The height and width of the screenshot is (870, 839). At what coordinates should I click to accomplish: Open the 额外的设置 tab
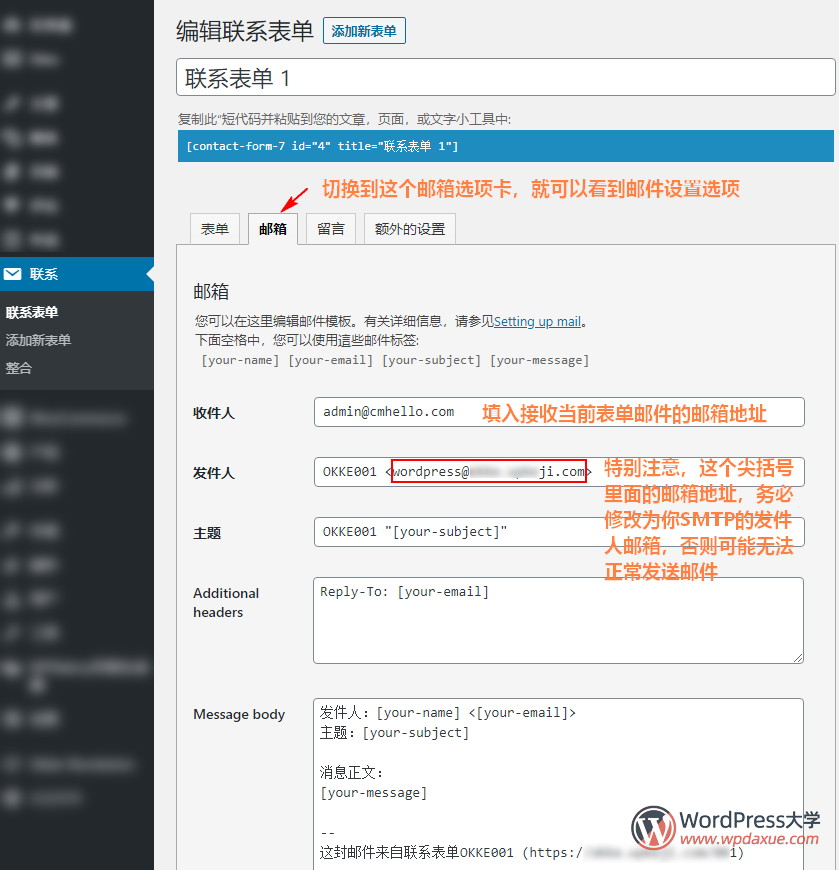click(410, 229)
